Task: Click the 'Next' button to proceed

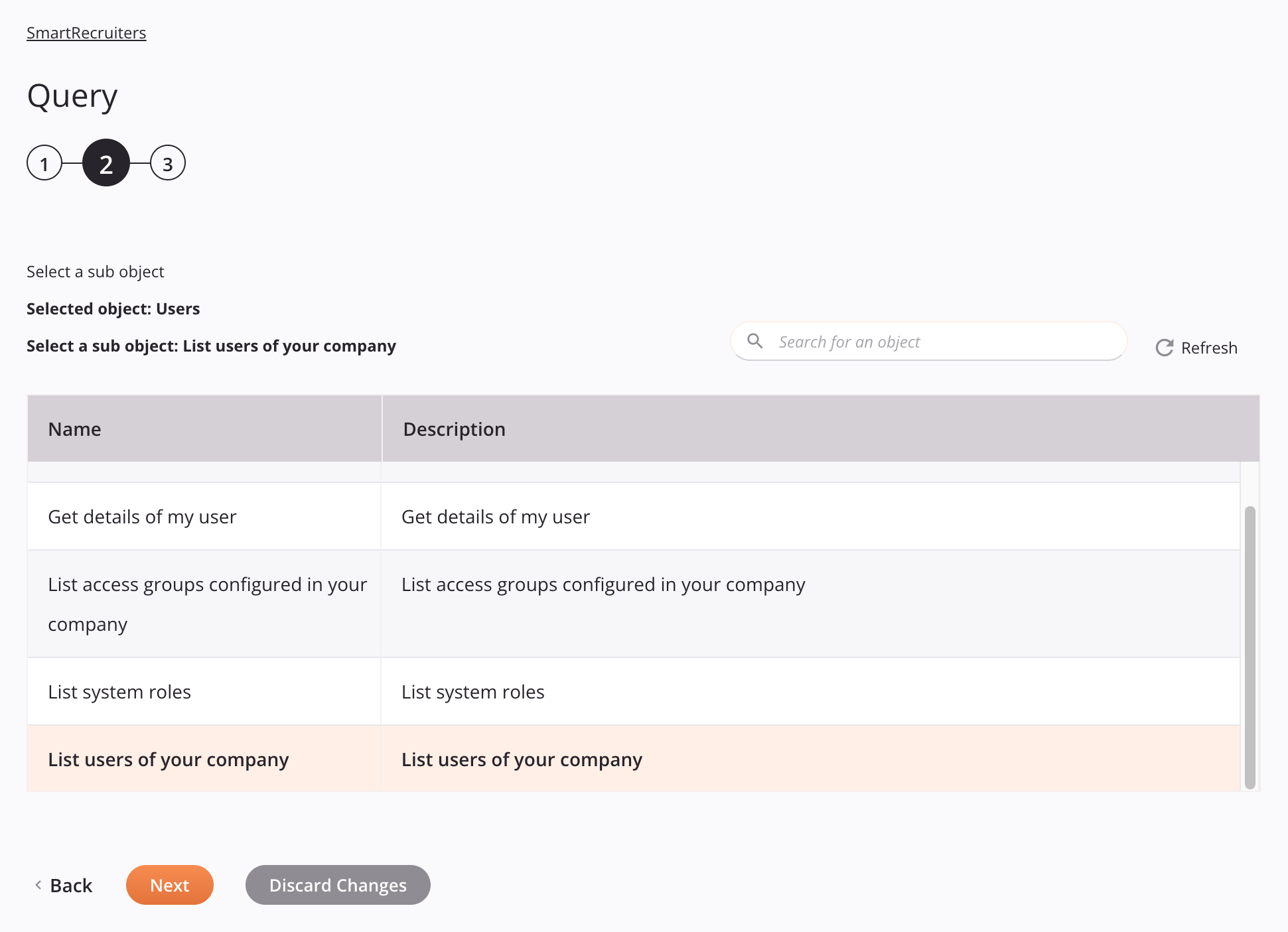Action: 169,885
